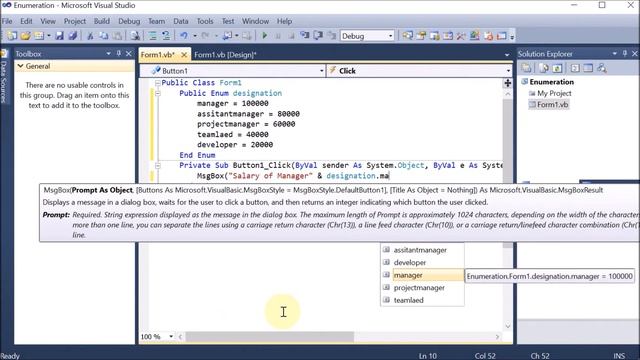Click the View Code icon in Solution Explorer
This screenshot has height=360, width=640.
575,68
